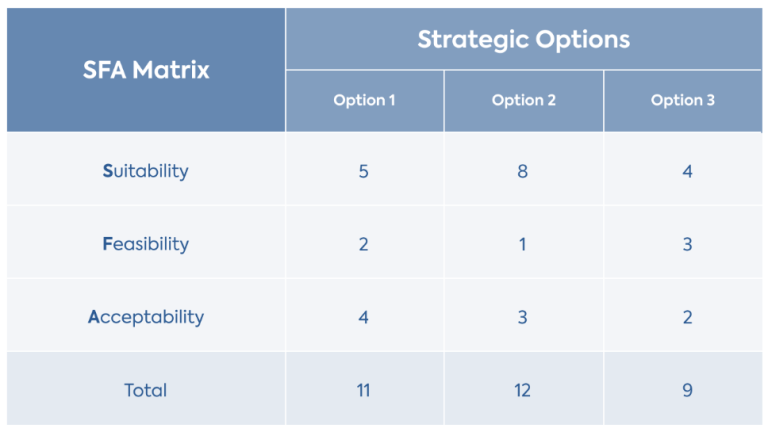Click Option 2's Suitability score of 8

click(523, 171)
